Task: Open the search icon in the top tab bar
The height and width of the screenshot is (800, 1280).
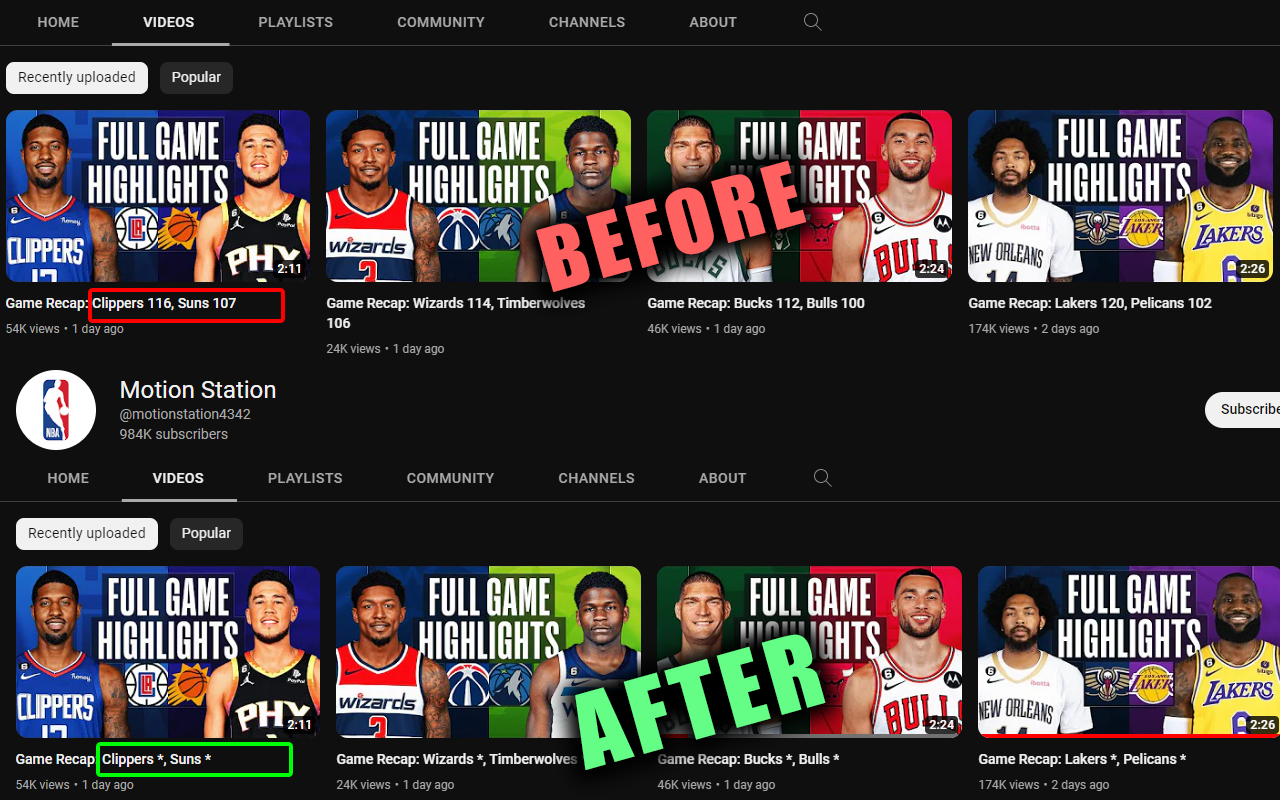Action: (812, 22)
